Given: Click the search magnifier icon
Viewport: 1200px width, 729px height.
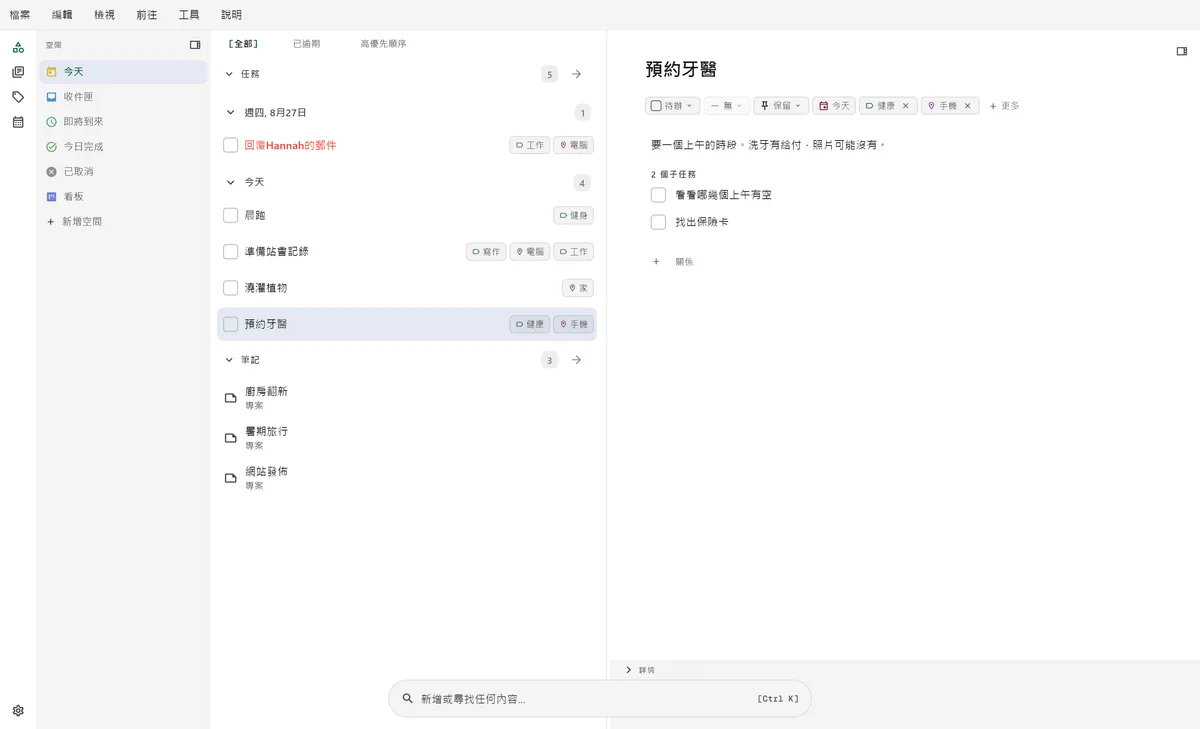Looking at the screenshot, I should [407, 699].
